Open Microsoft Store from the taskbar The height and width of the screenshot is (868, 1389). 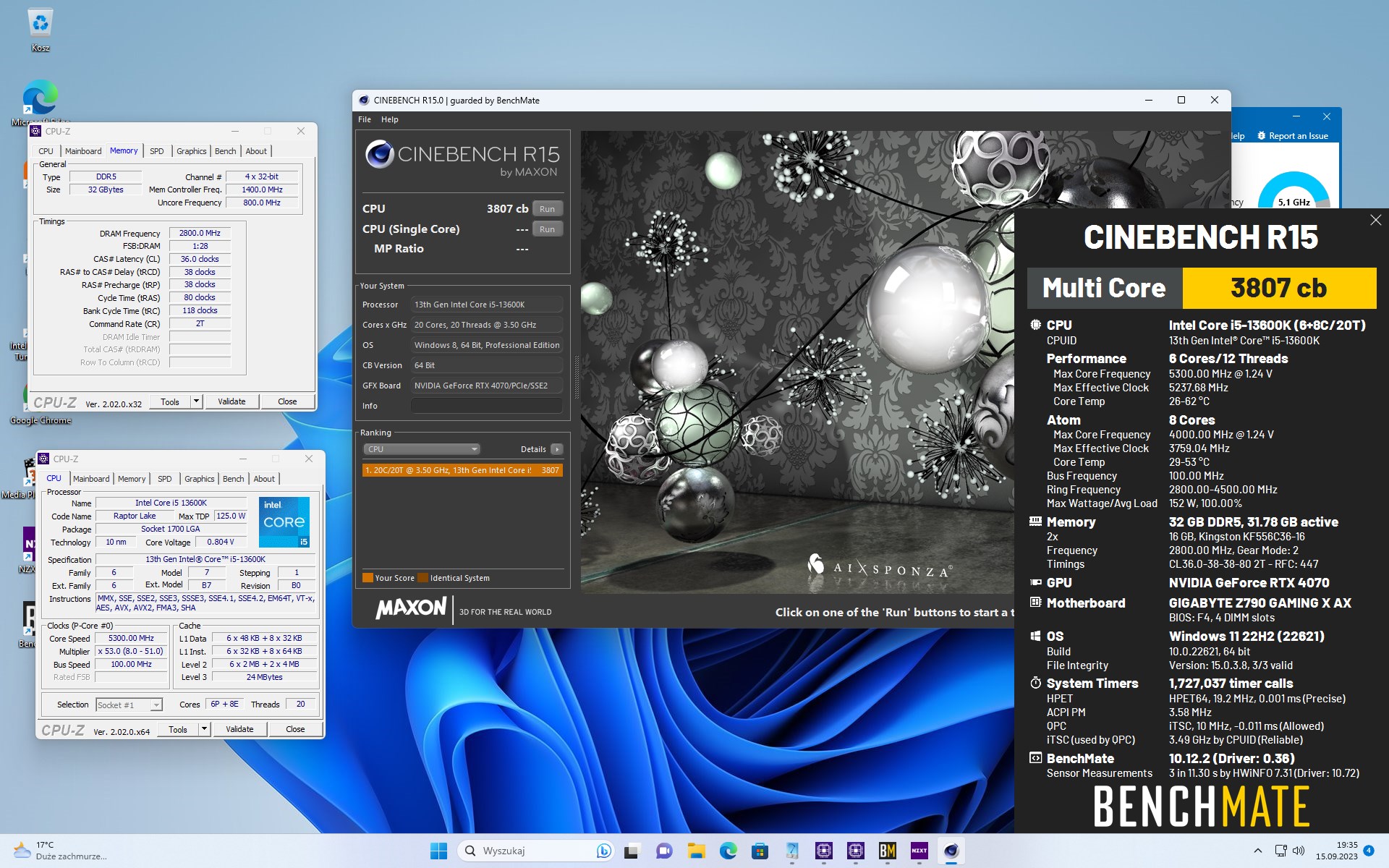(760, 851)
